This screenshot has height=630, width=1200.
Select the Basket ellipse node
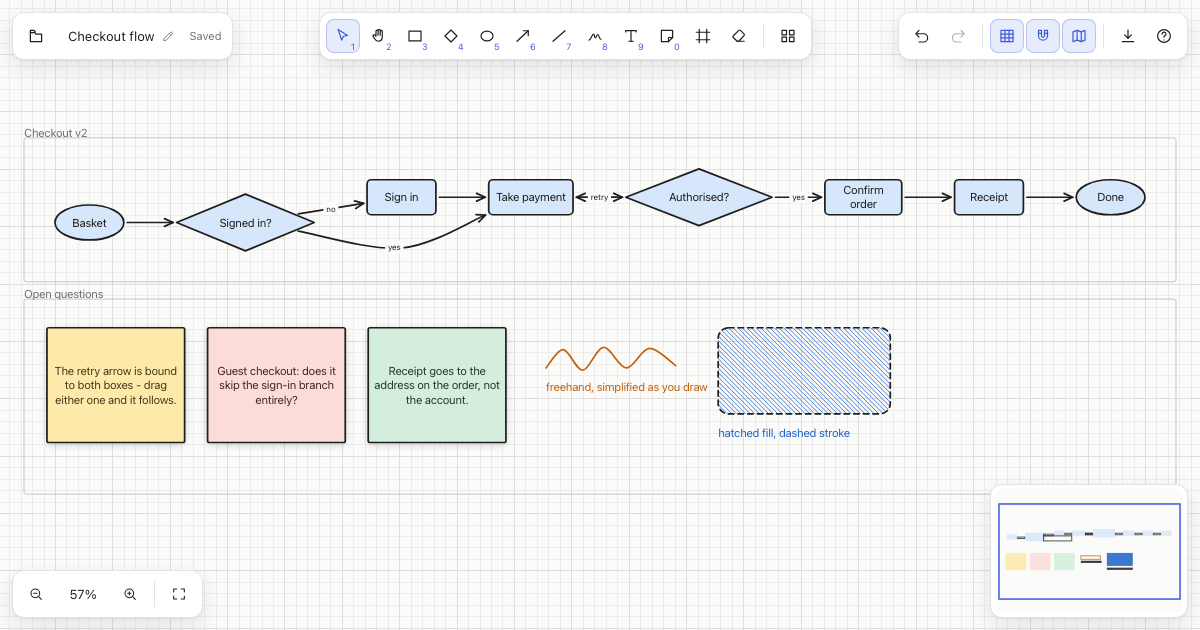coord(90,223)
